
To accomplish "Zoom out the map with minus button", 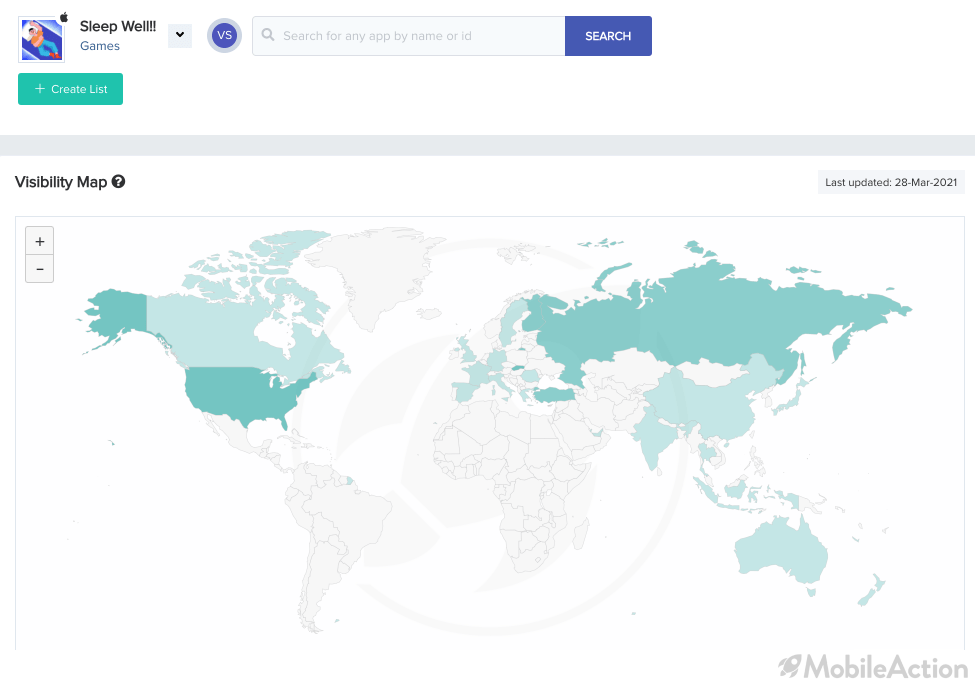I will pyautogui.click(x=39, y=269).
